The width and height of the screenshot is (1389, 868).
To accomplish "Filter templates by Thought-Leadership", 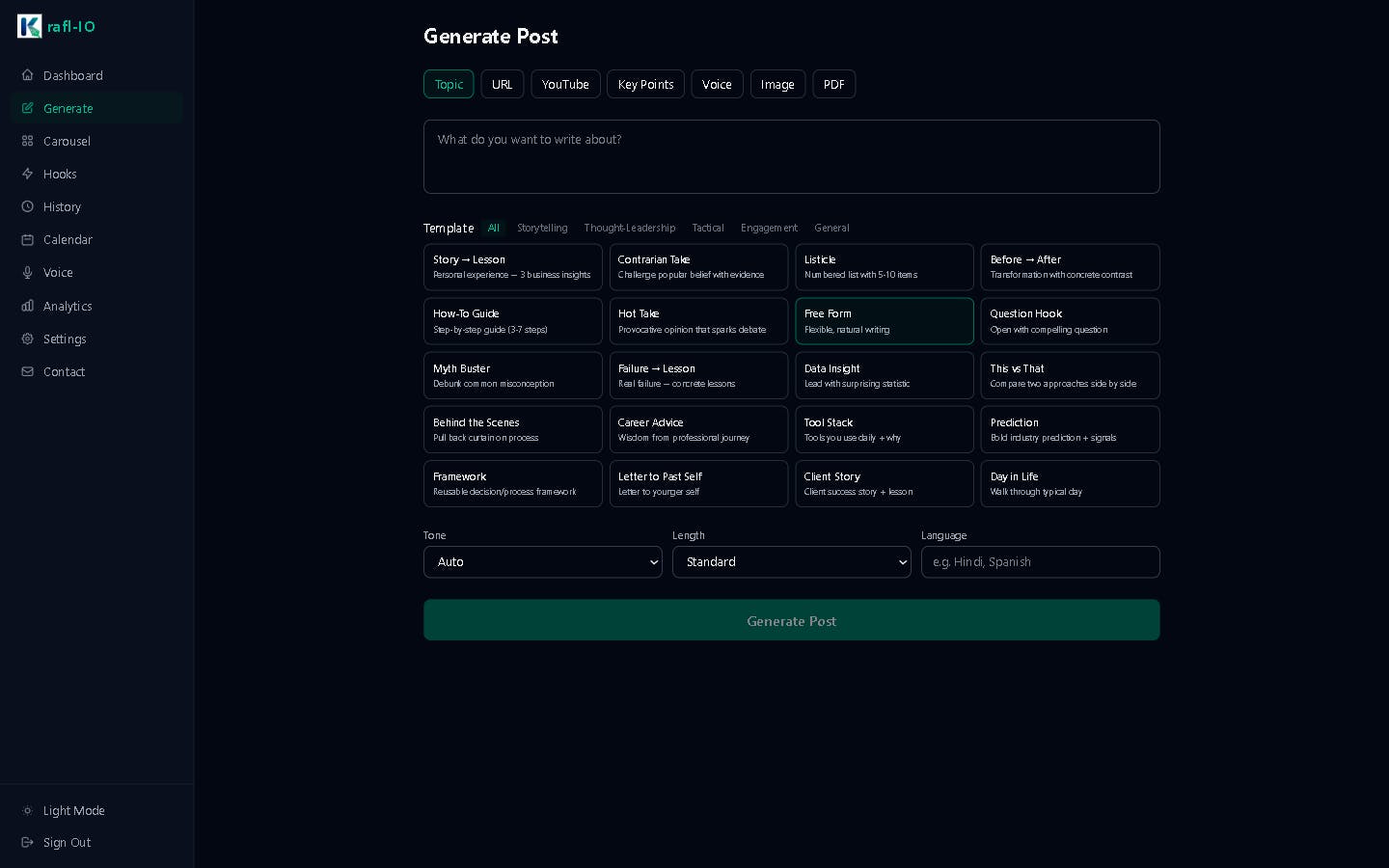I will point(630,228).
